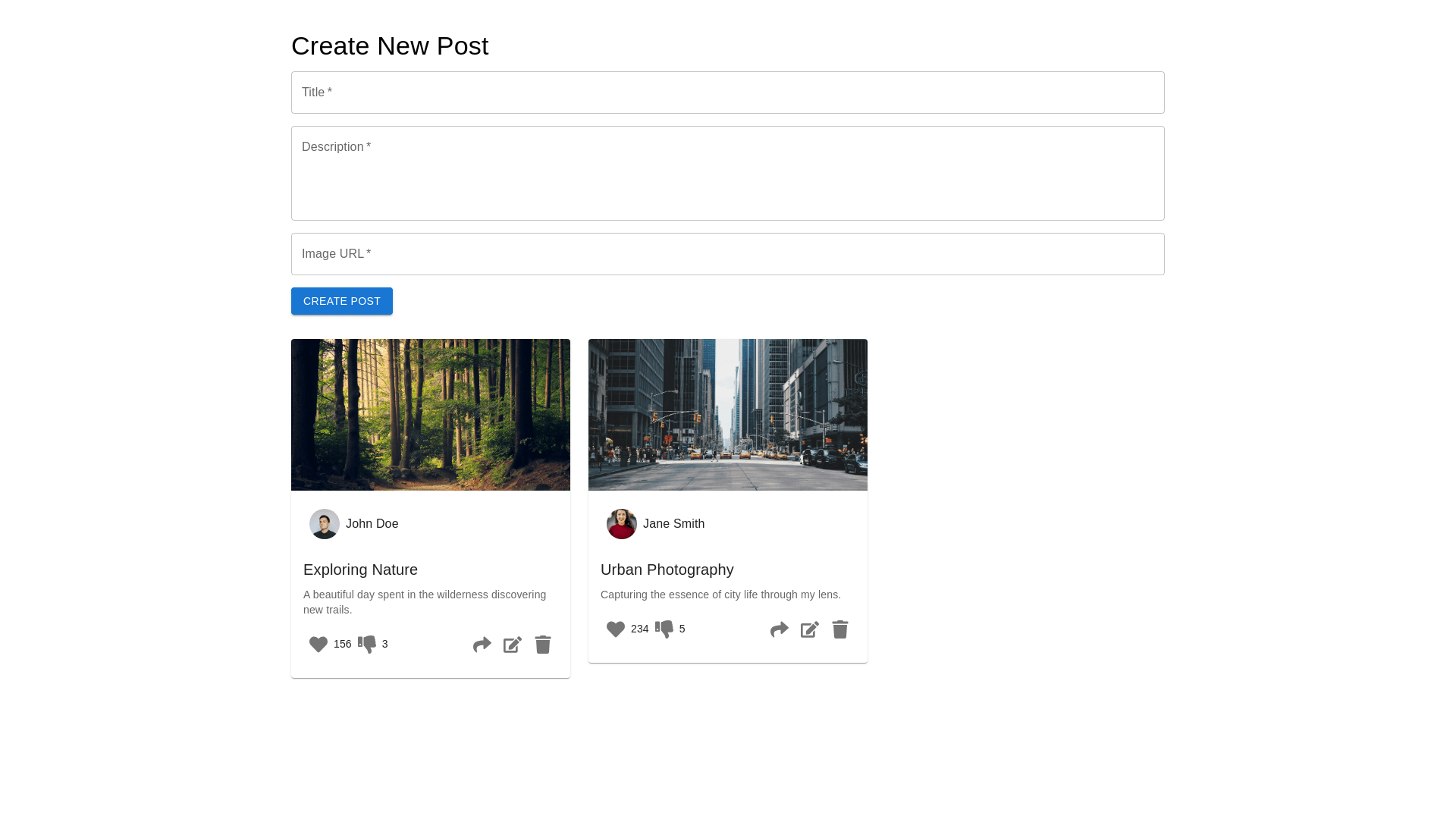Focus the Title input field
This screenshot has height=819, width=1456.
(728, 93)
